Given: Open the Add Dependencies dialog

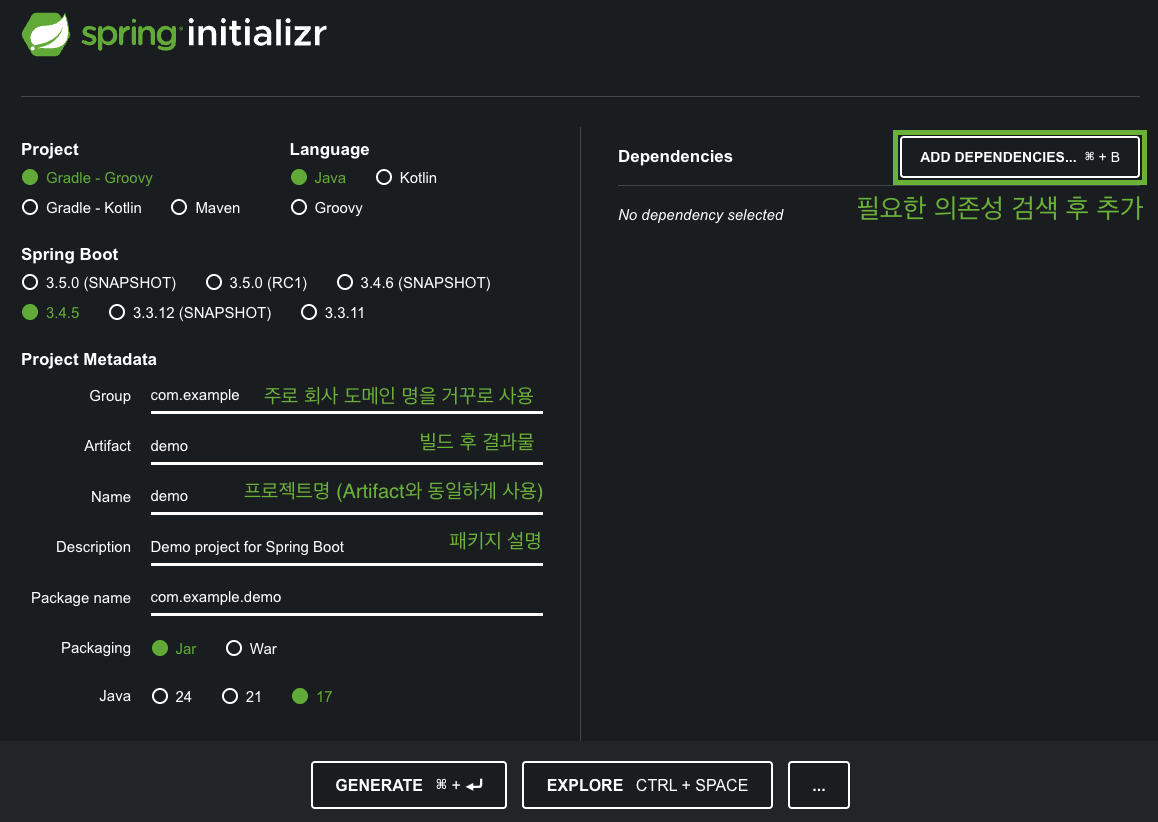Looking at the screenshot, I should (x=1020, y=157).
